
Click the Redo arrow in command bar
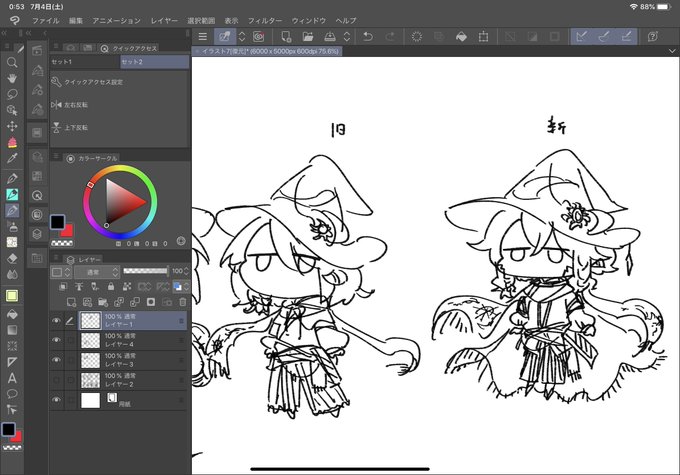coord(390,36)
